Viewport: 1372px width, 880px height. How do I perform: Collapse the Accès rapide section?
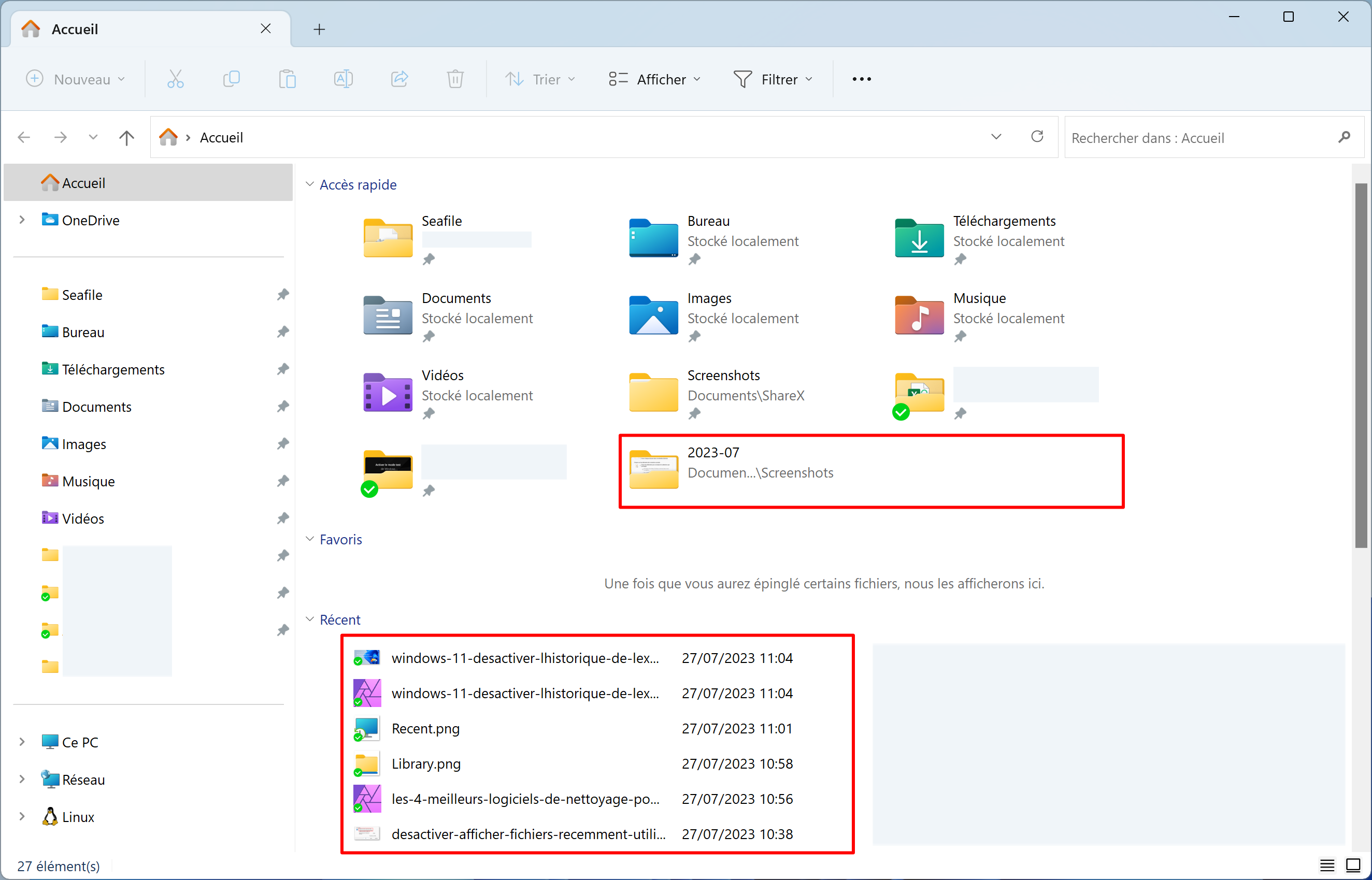pyautogui.click(x=309, y=184)
